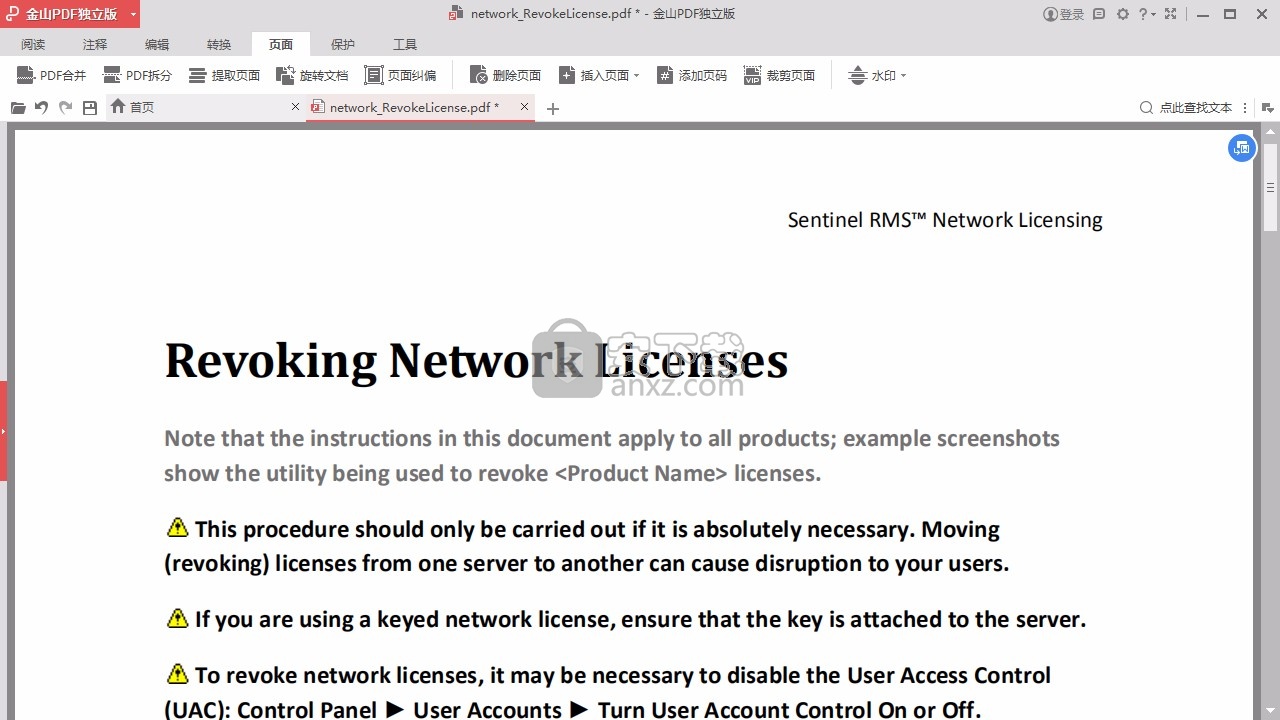Click the save disk icon
The image size is (1280, 720).
pos(90,108)
